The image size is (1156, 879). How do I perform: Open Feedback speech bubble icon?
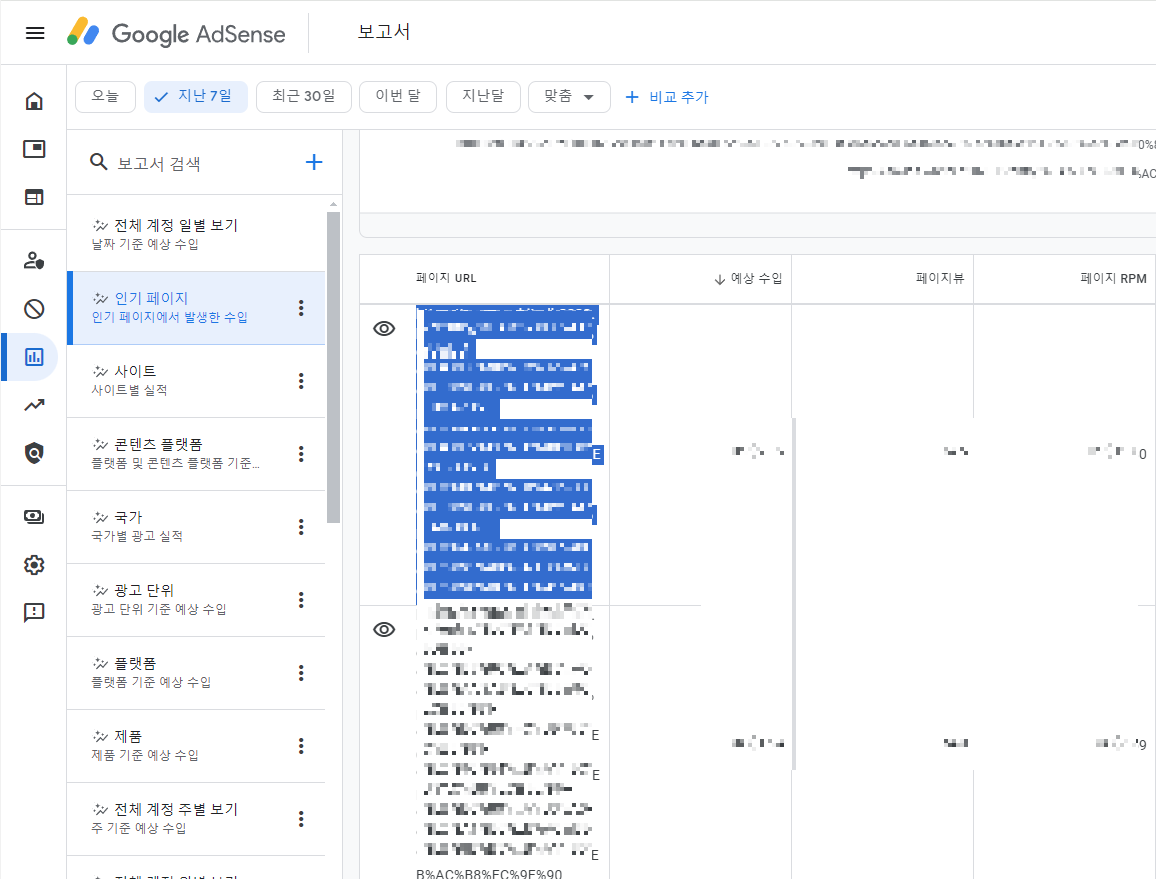coord(34,613)
